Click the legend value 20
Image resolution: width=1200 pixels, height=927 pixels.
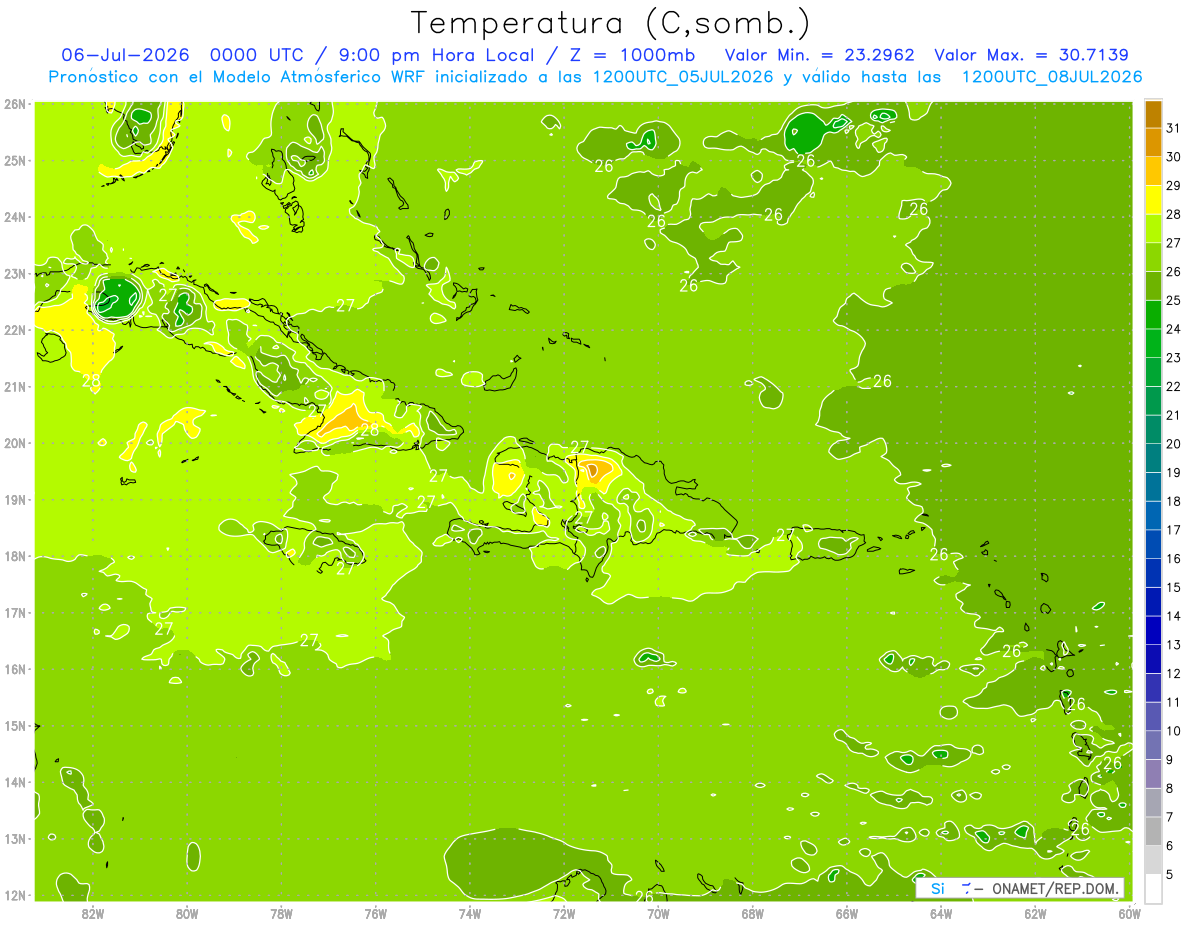(x=1174, y=444)
